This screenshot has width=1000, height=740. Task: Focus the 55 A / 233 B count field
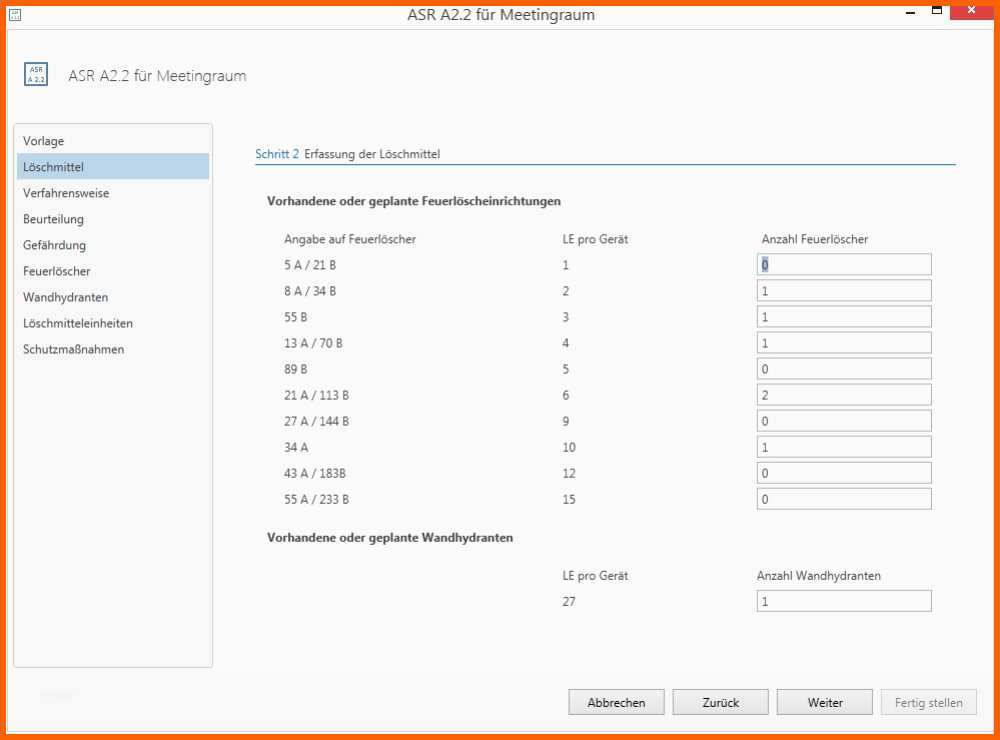pos(844,500)
